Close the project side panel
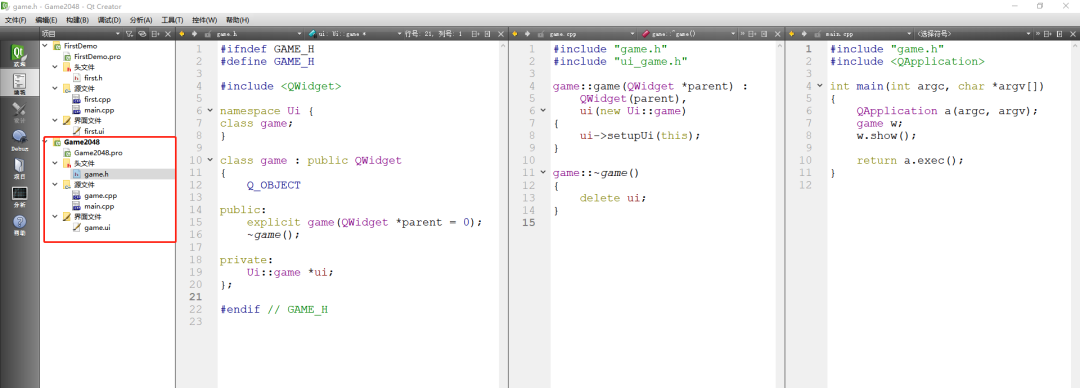 pyautogui.click(x=167, y=33)
